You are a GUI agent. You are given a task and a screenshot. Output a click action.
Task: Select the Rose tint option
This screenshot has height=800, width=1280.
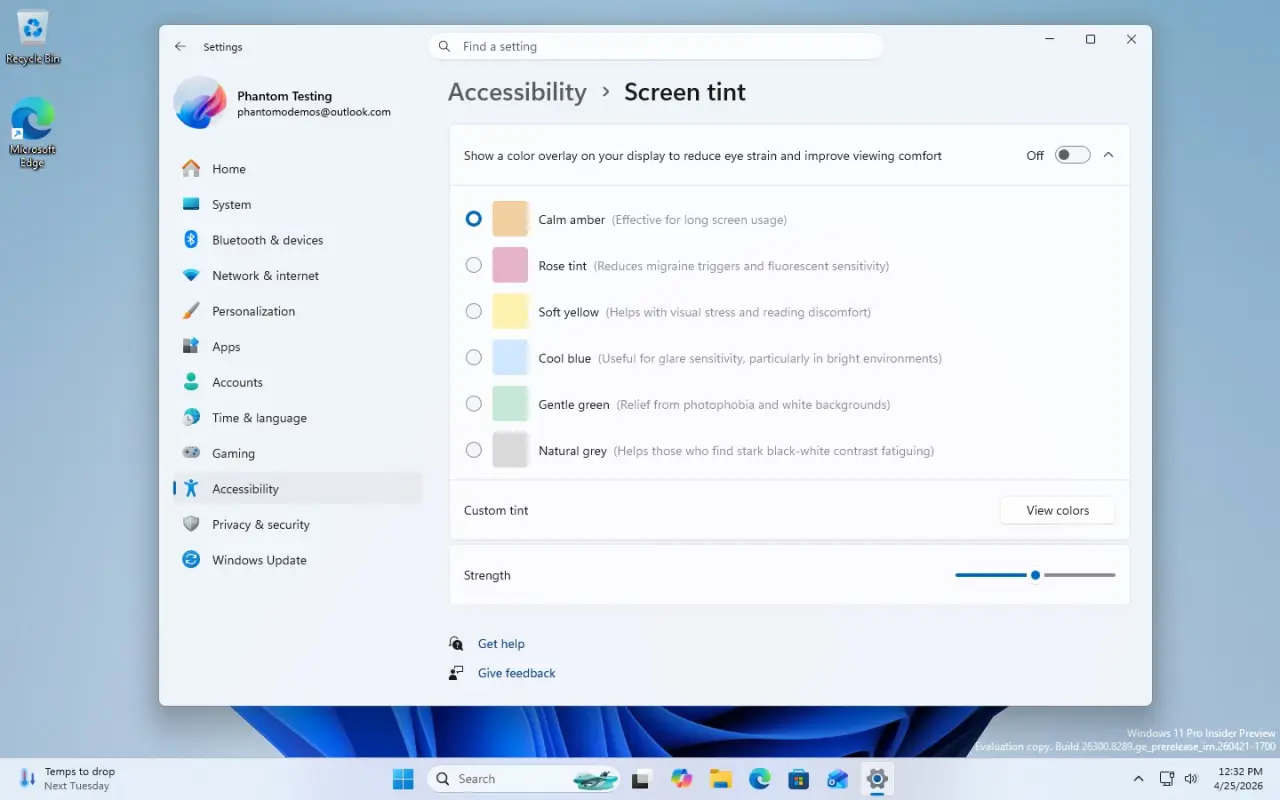click(x=473, y=265)
